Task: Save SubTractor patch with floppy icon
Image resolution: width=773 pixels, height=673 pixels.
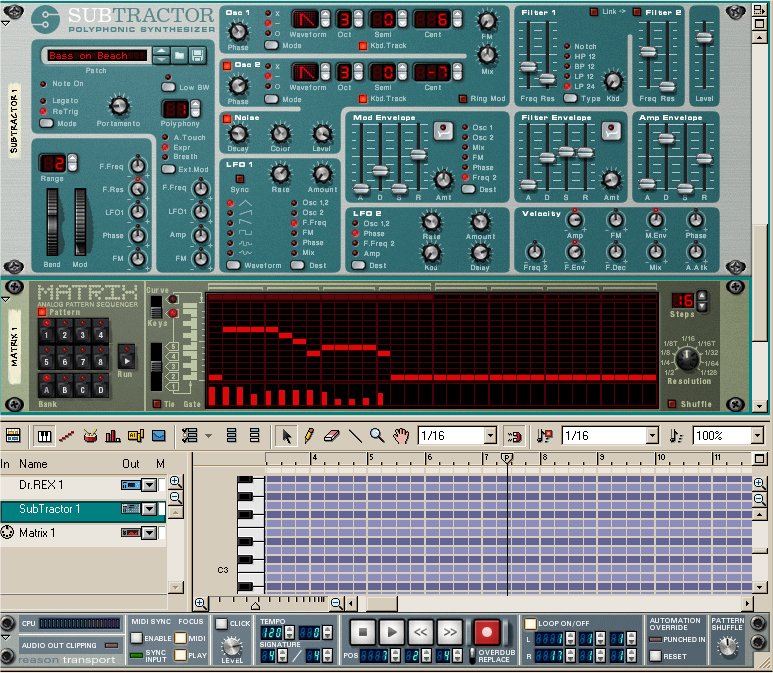Action: click(197, 55)
